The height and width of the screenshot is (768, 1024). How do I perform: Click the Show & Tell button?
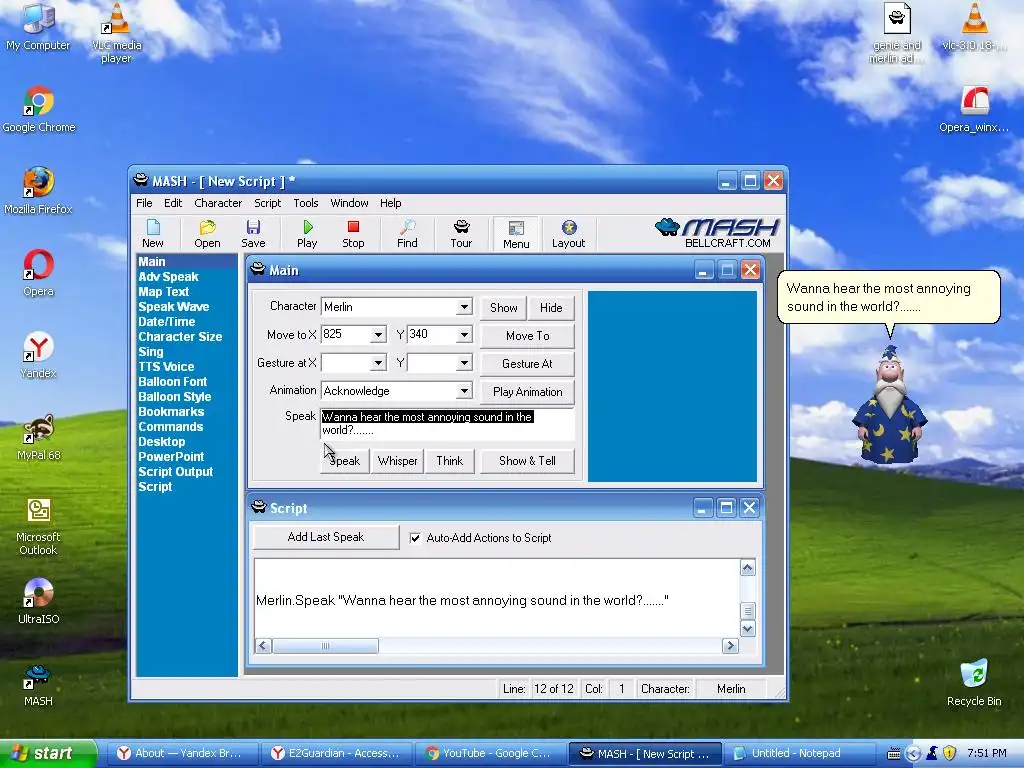tap(527, 461)
